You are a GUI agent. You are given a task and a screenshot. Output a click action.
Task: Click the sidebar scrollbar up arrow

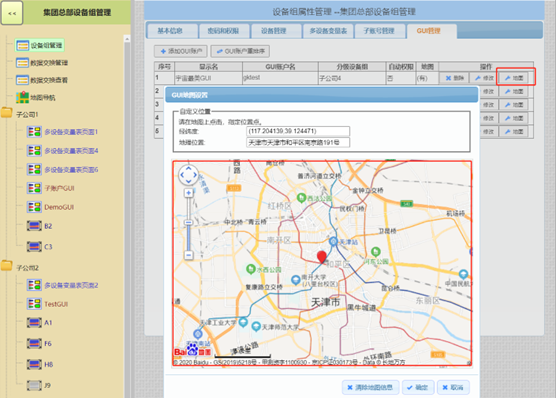[127, 39]
